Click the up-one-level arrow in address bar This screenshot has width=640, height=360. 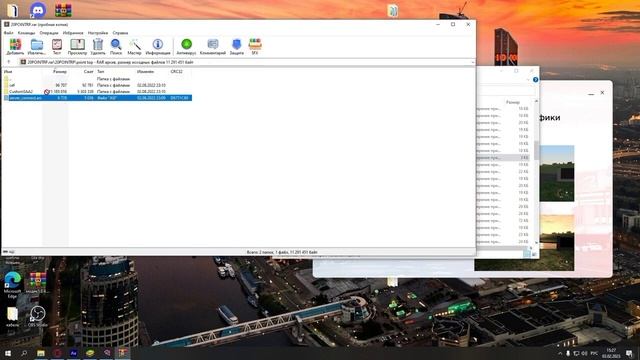tap(9, 62)
